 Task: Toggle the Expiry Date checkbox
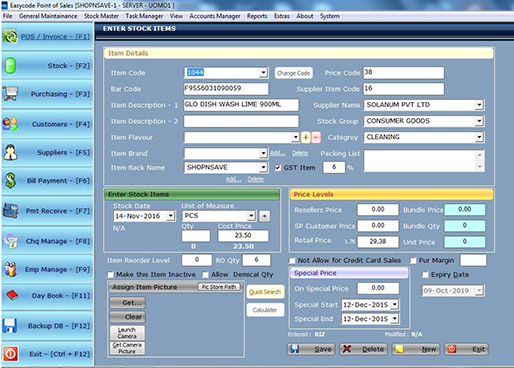425,275
